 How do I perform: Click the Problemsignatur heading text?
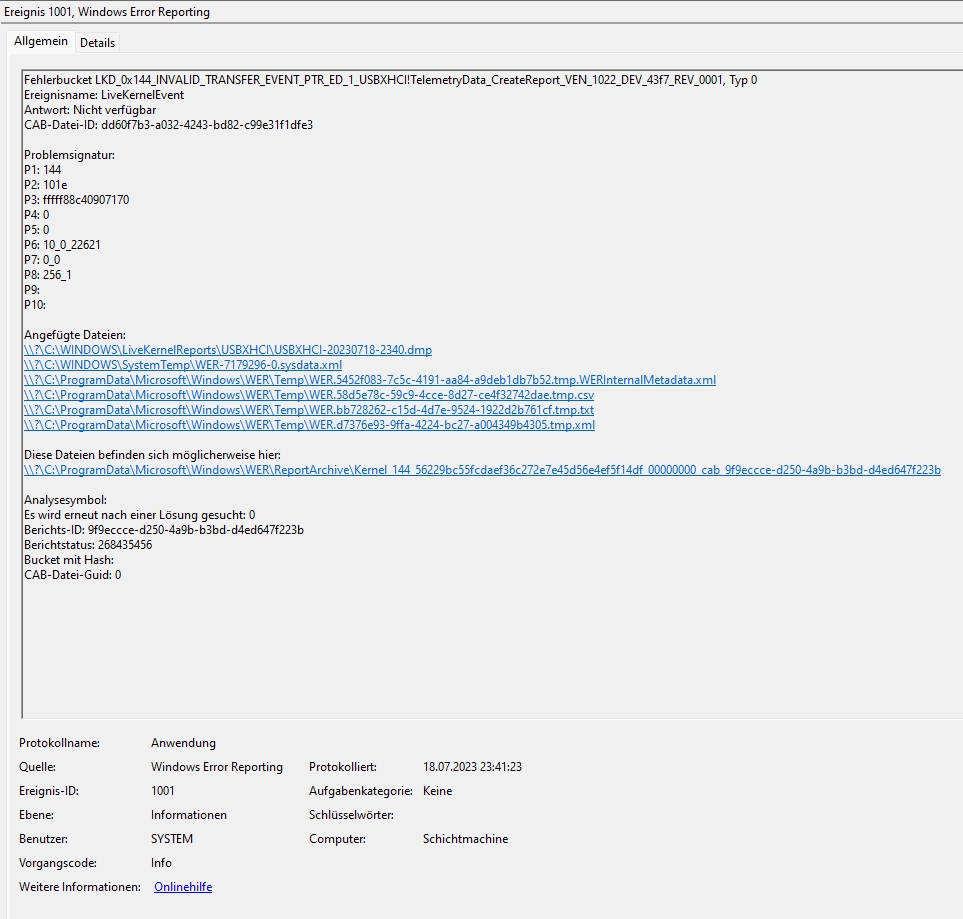69,155
